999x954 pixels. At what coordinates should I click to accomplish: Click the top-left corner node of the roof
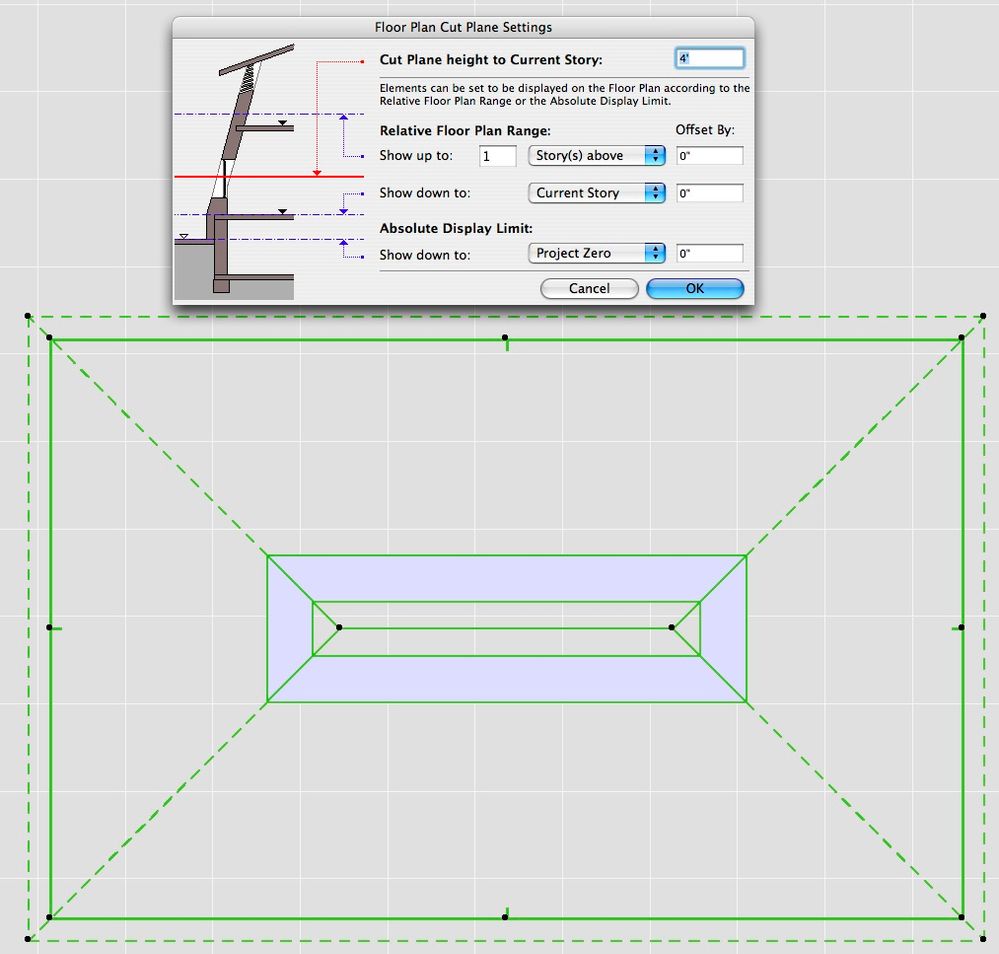tap(49, 337)
